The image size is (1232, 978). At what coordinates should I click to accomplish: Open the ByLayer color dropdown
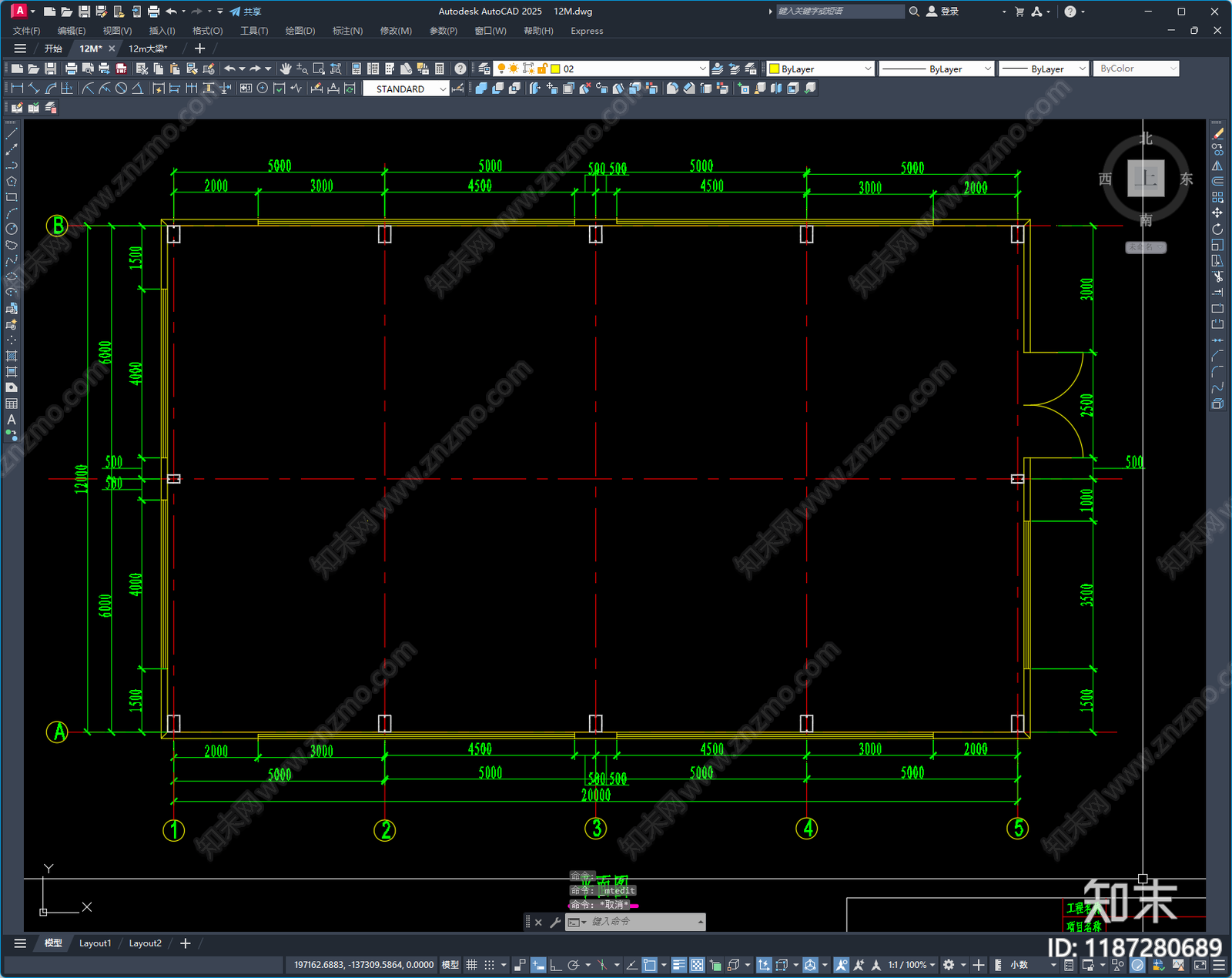tap(868, 69)
